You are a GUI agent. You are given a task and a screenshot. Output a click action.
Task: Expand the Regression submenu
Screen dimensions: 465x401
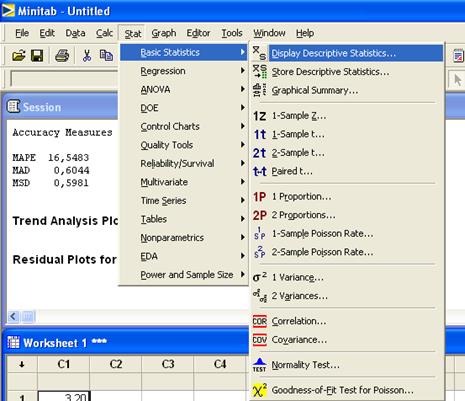point(183,71)
